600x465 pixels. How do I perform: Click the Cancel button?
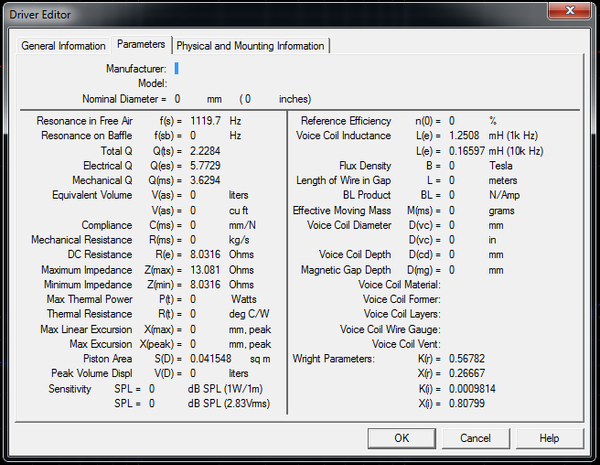click(475, 438)
